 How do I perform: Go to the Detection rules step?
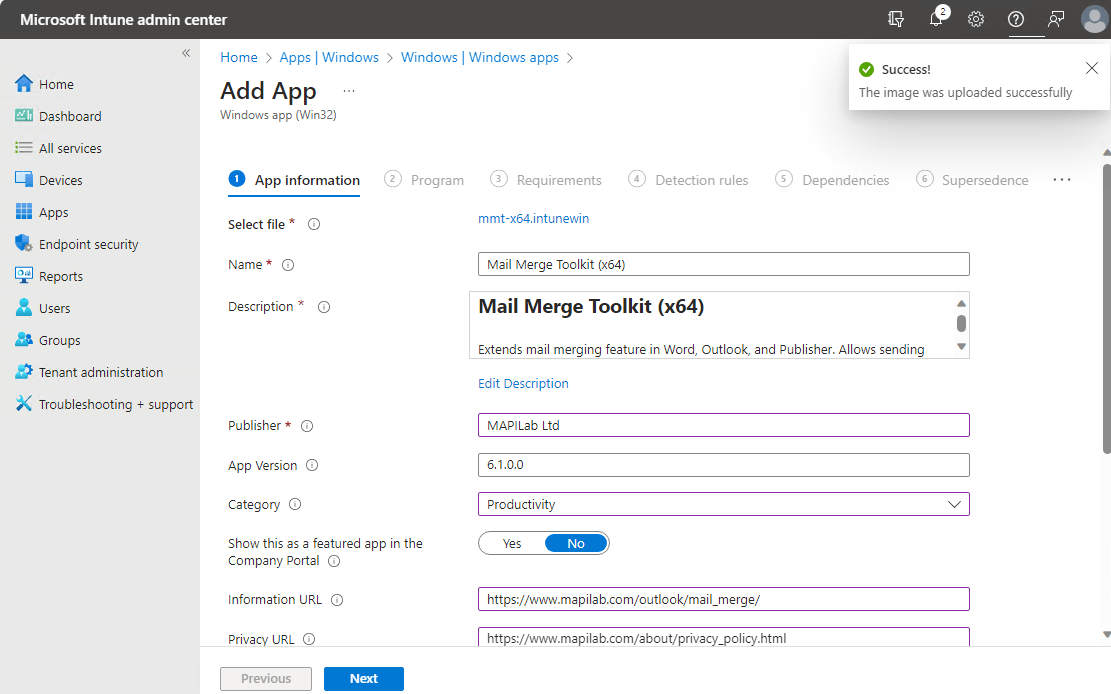coord(688,180)
